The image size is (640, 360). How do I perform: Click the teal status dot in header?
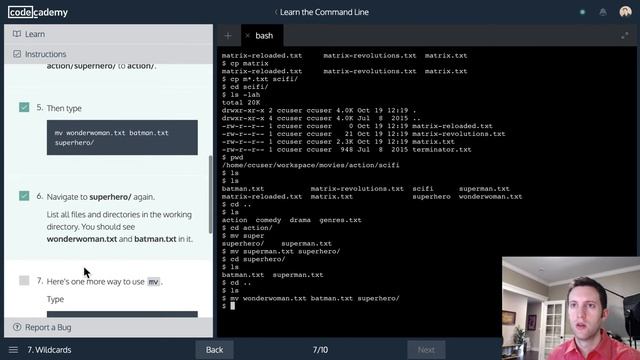pyautogui.click(x=582, y=12)
